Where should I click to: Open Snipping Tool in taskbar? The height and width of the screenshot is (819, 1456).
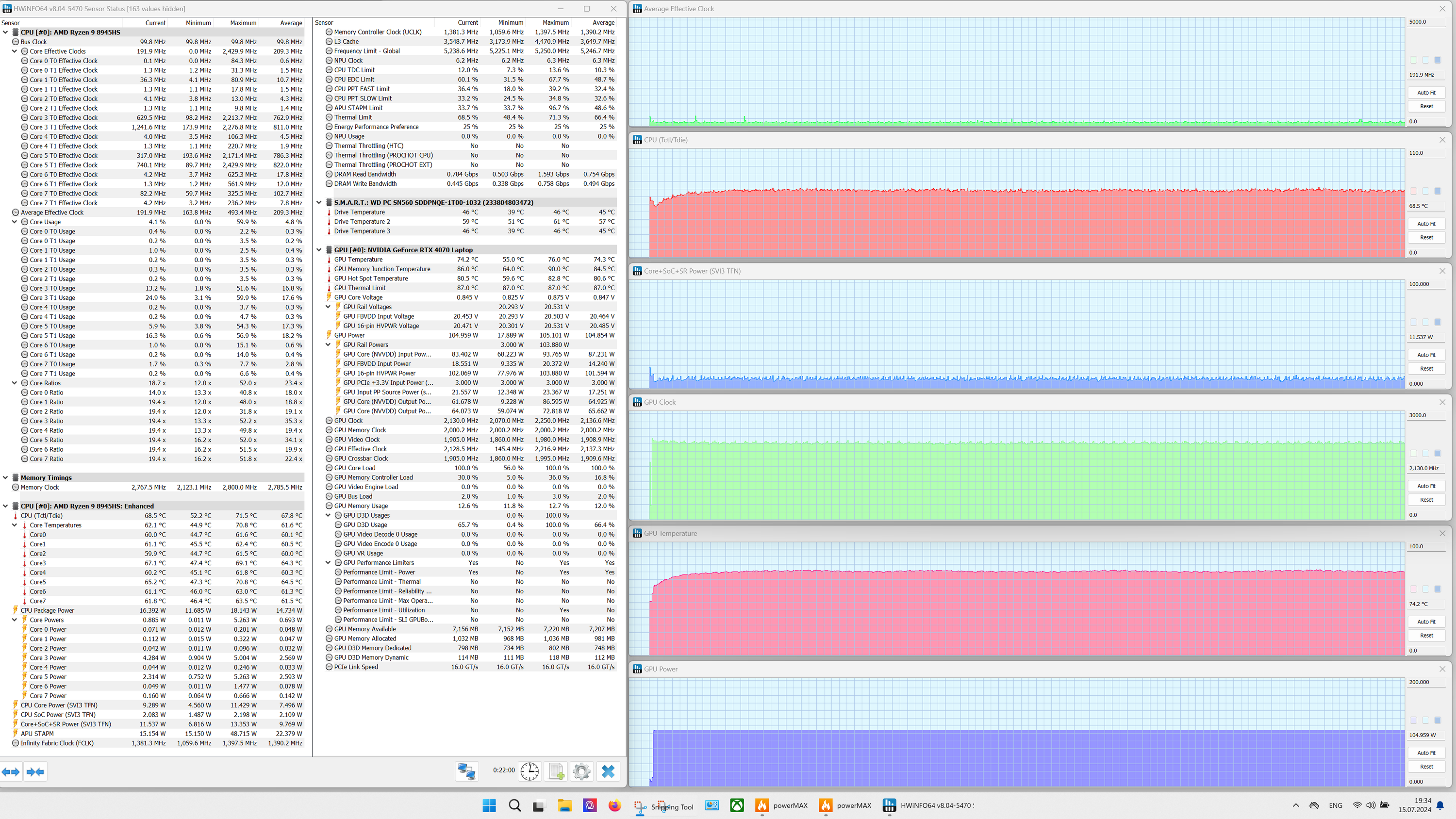640,806
